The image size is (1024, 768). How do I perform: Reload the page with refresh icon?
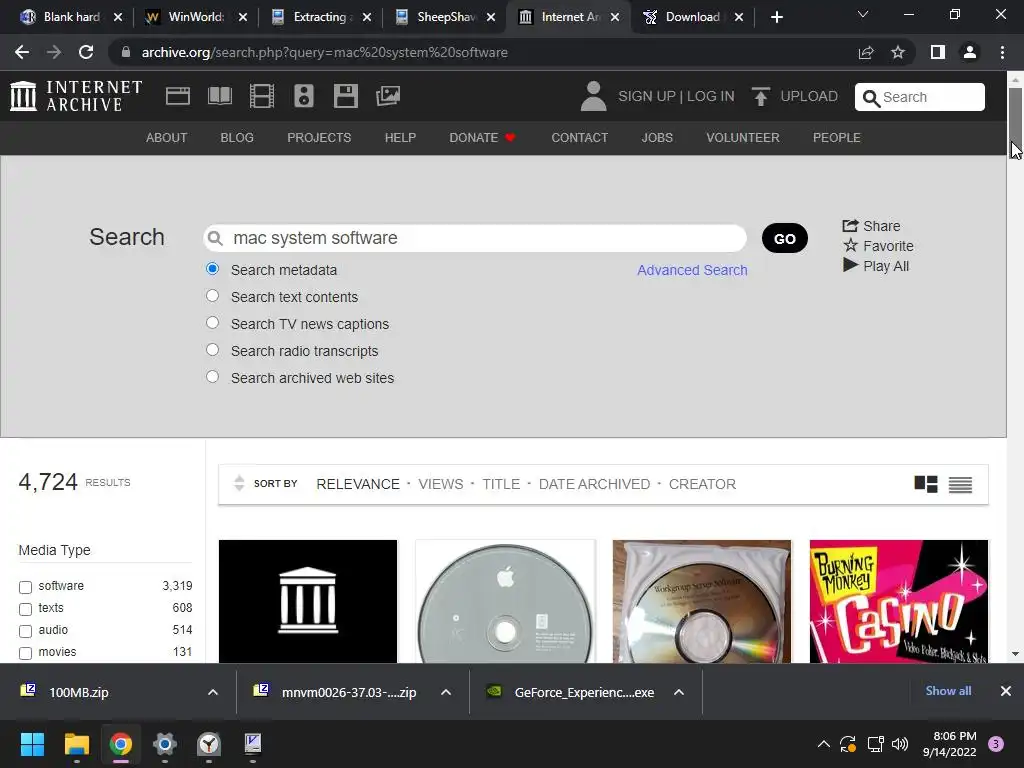pyautogui.click(x=86, y=52)
